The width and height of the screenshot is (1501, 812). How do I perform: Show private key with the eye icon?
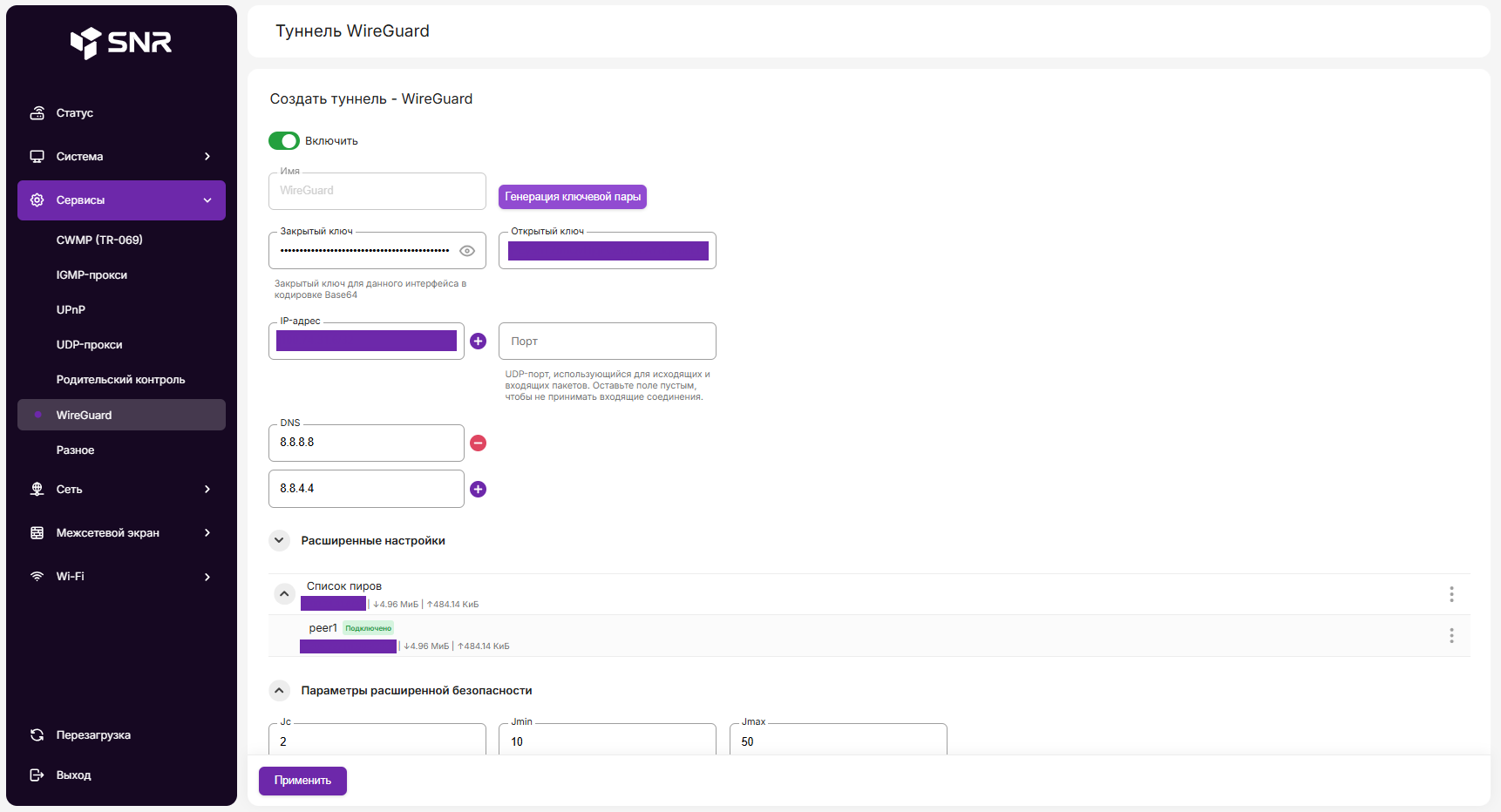coord(467,251)
